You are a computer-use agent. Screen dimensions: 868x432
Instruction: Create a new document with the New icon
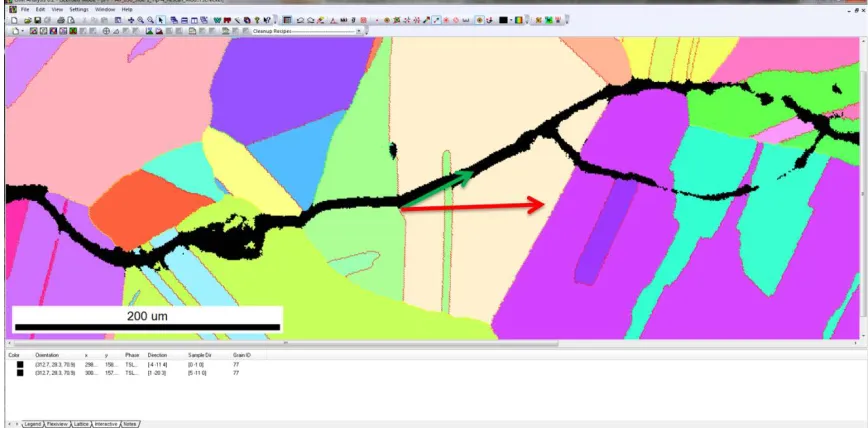click(14, 20)
